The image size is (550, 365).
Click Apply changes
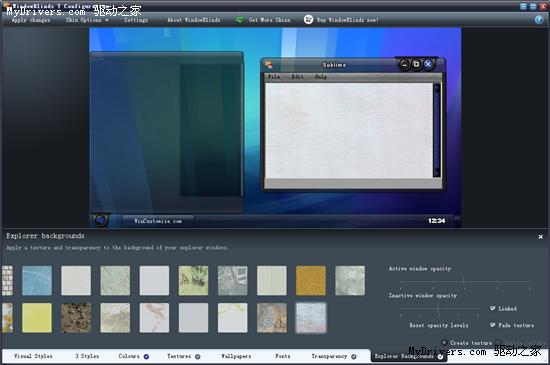(x=31, y=20)
